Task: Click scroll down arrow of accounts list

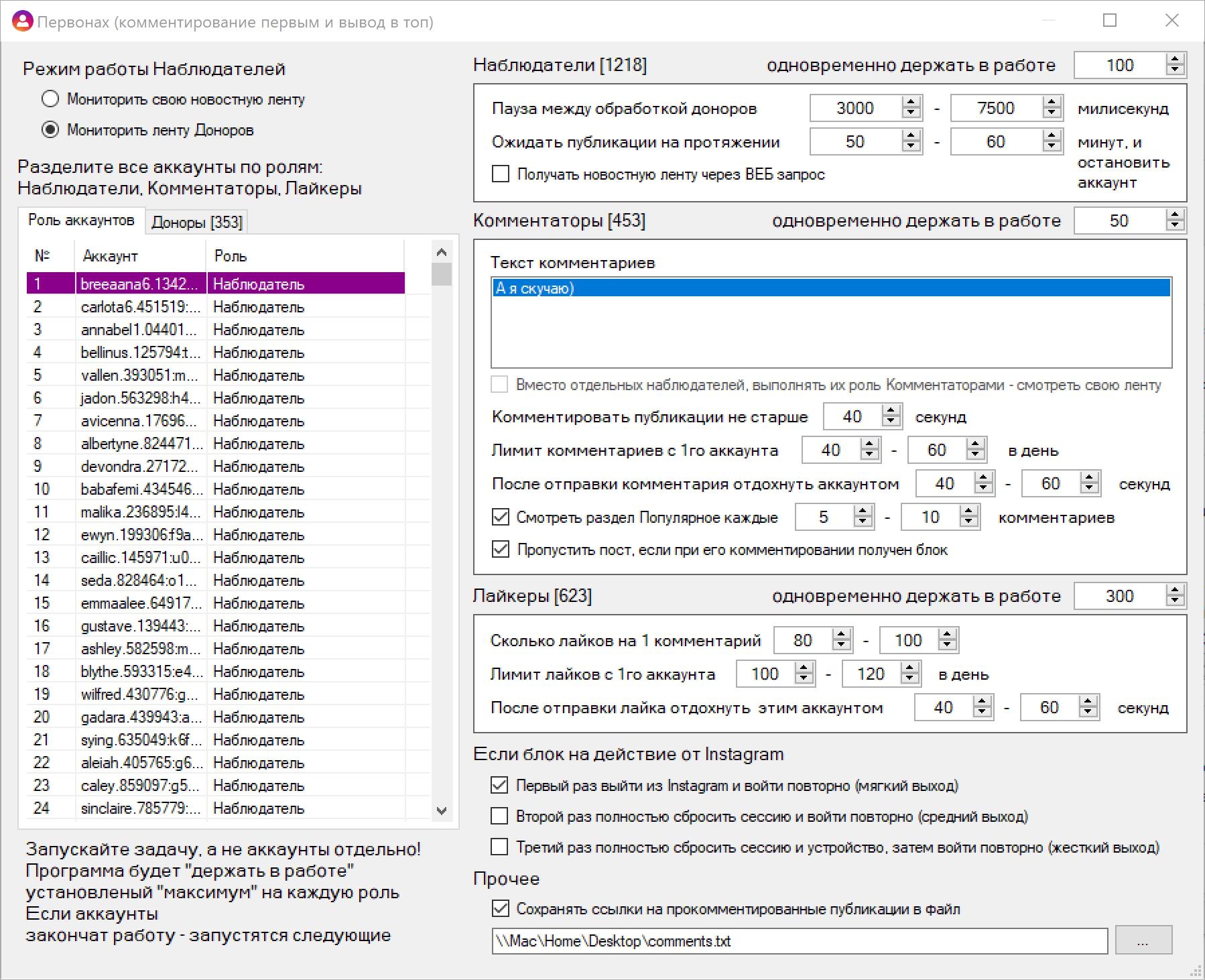Action: tap(442, 810)
